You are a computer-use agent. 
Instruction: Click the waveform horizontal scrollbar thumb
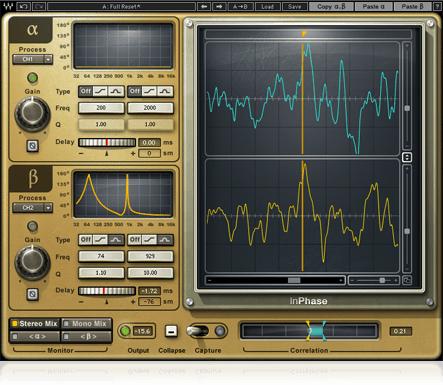point(294,280)
